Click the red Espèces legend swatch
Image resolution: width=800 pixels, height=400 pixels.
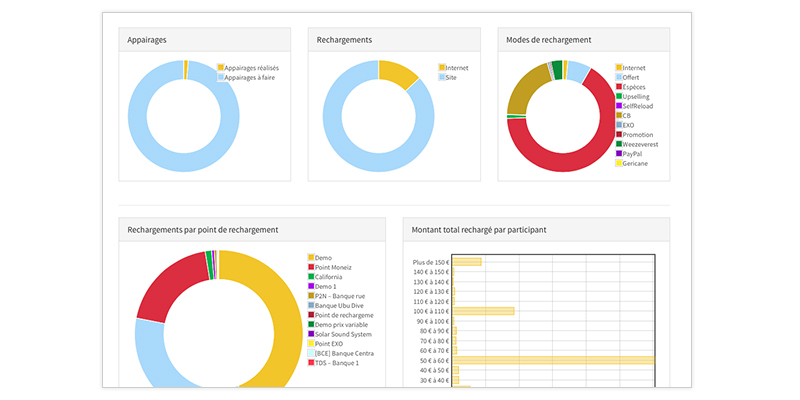[619, 87]
